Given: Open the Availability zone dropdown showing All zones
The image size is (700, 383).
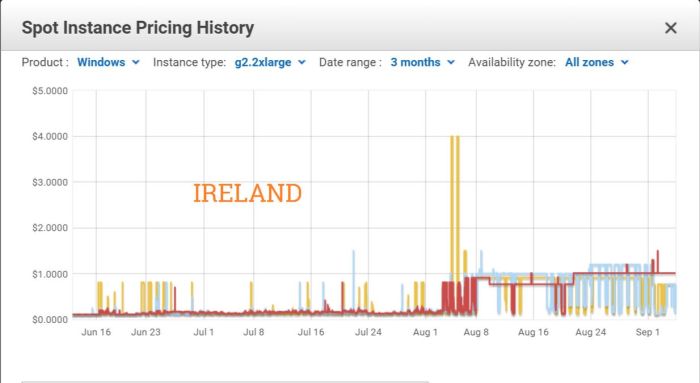Looking at the screenshot, I should (597, 62).
